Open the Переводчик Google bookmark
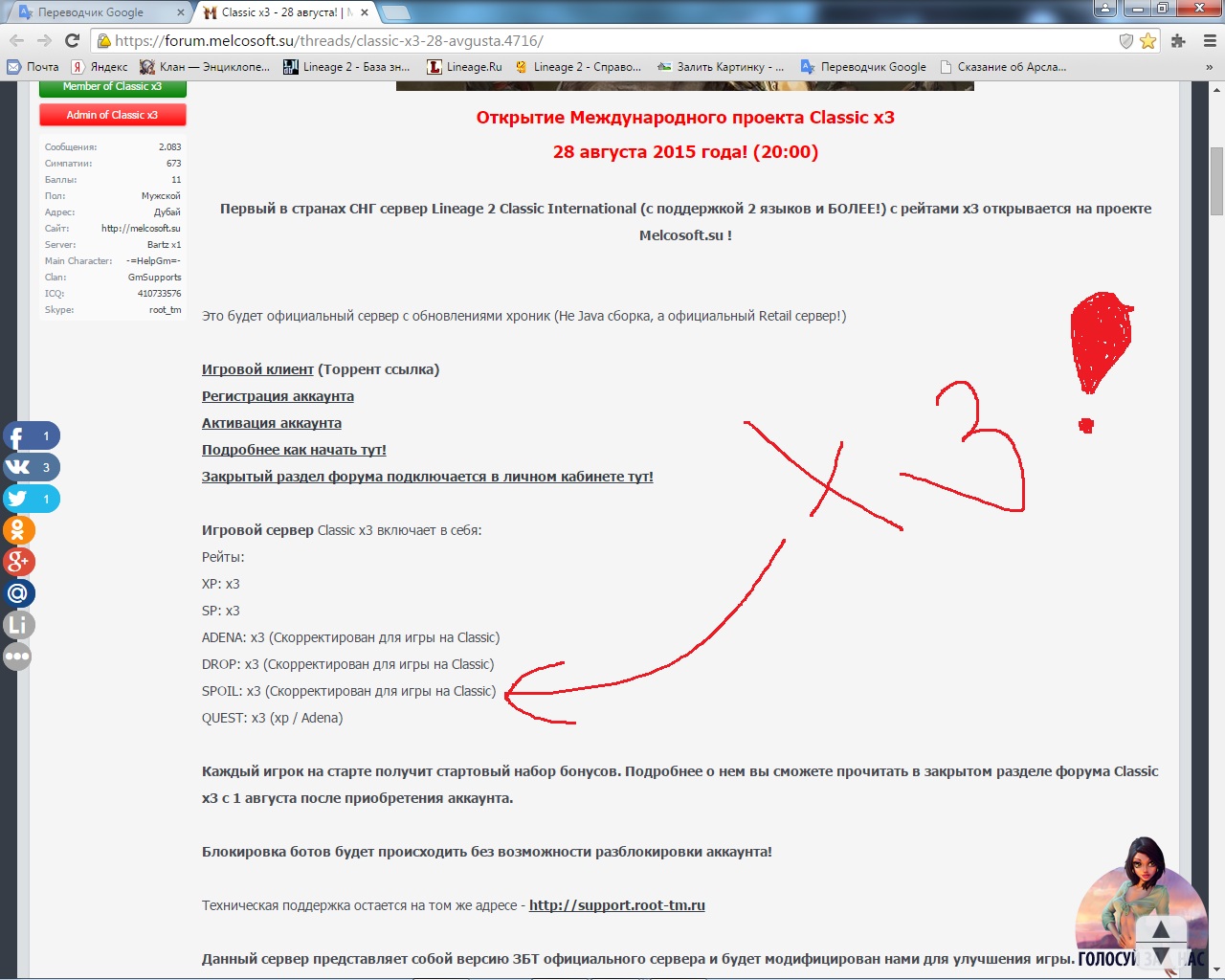 [863, 67]
